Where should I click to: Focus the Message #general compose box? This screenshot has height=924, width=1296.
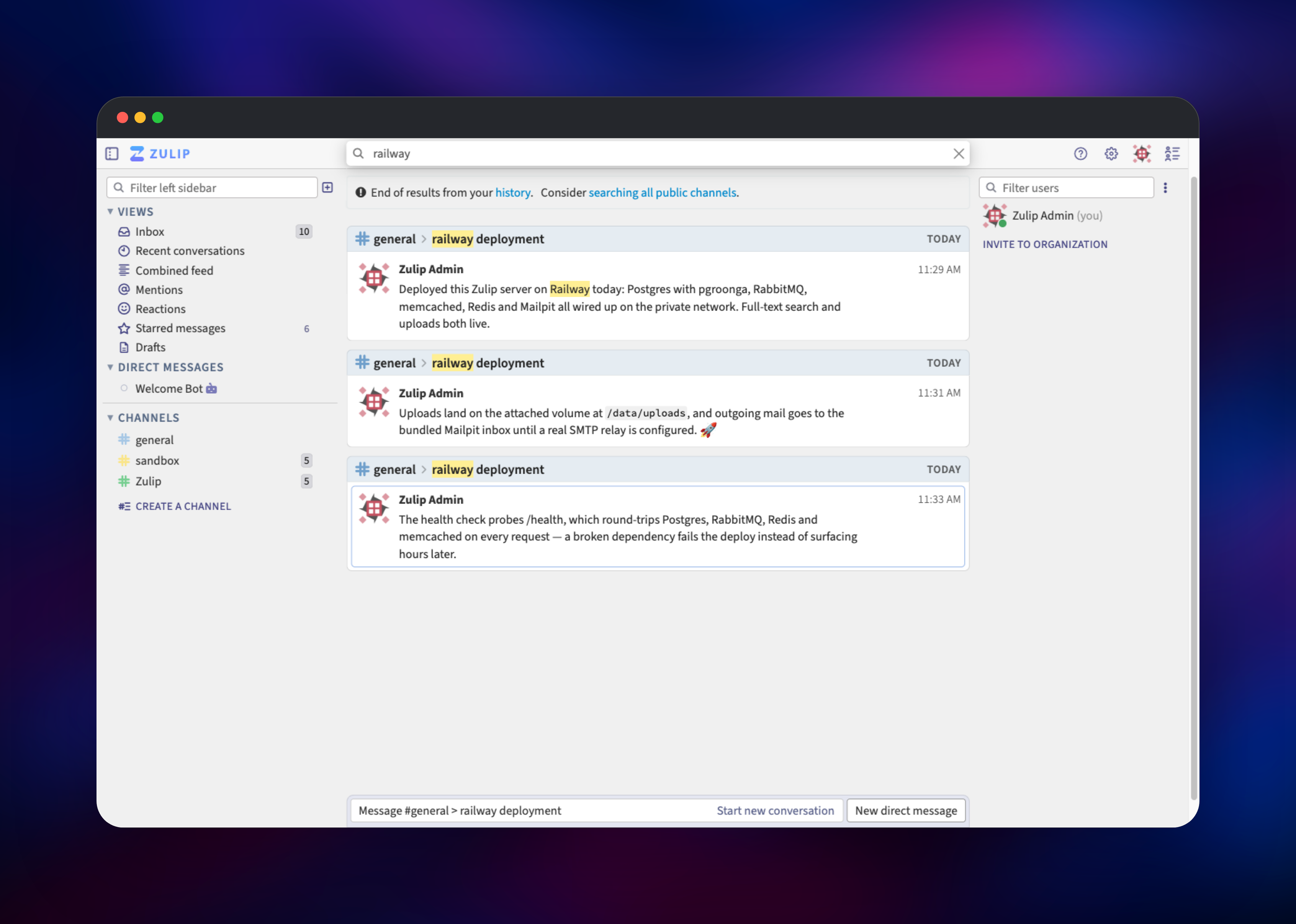coord(597,810)
